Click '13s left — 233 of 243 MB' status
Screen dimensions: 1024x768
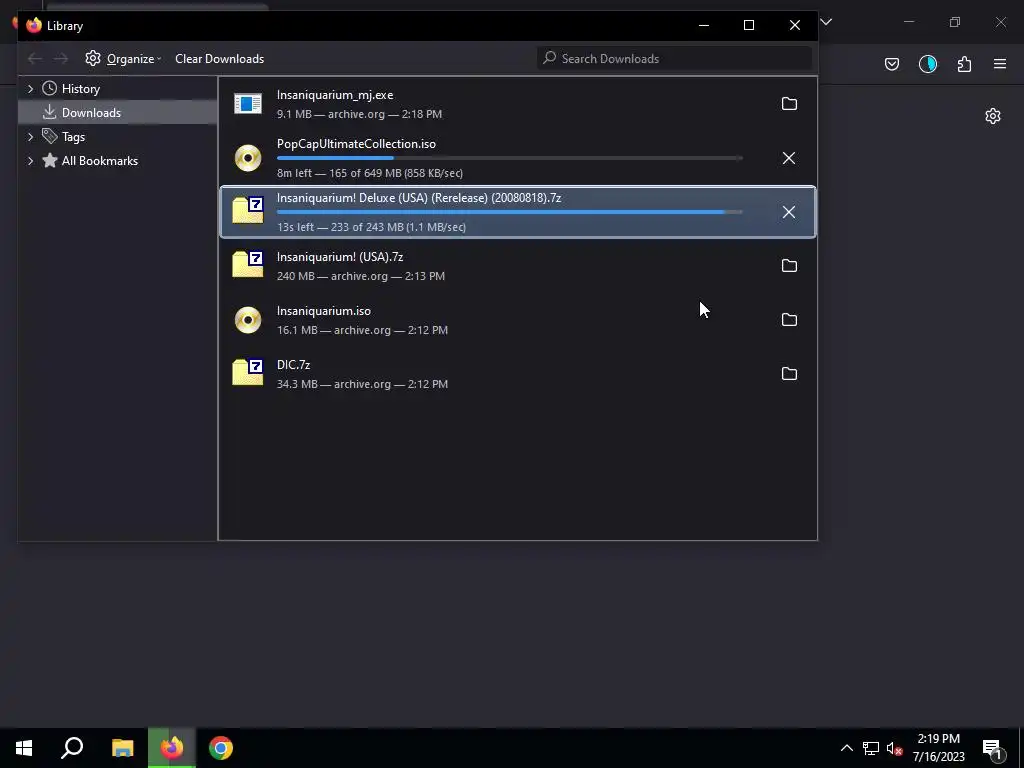[371, 227]
